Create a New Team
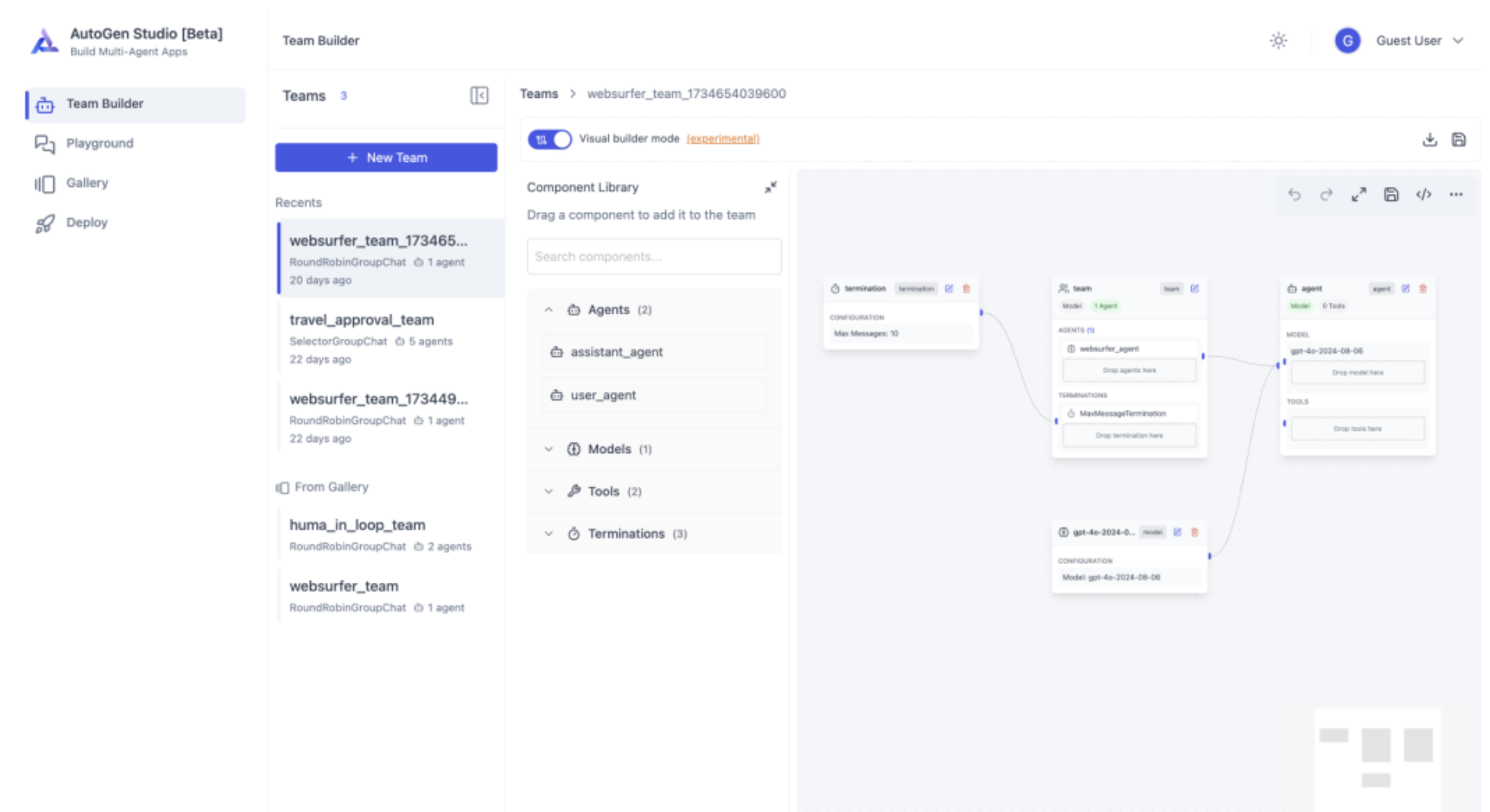 pyautogui.click(x=386, y=157)
